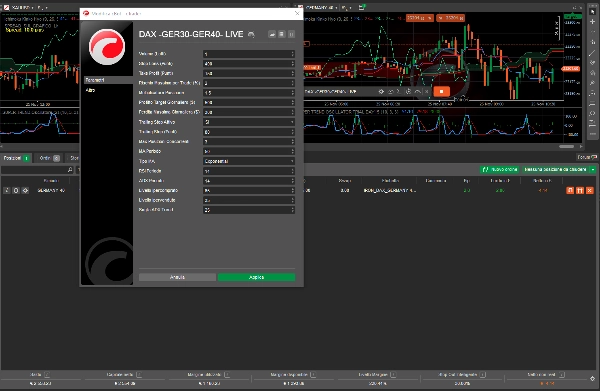Open the Tipo MA Exponential dropdown
The height and width of the screenshot is (391, 600).
pos(249,161)
